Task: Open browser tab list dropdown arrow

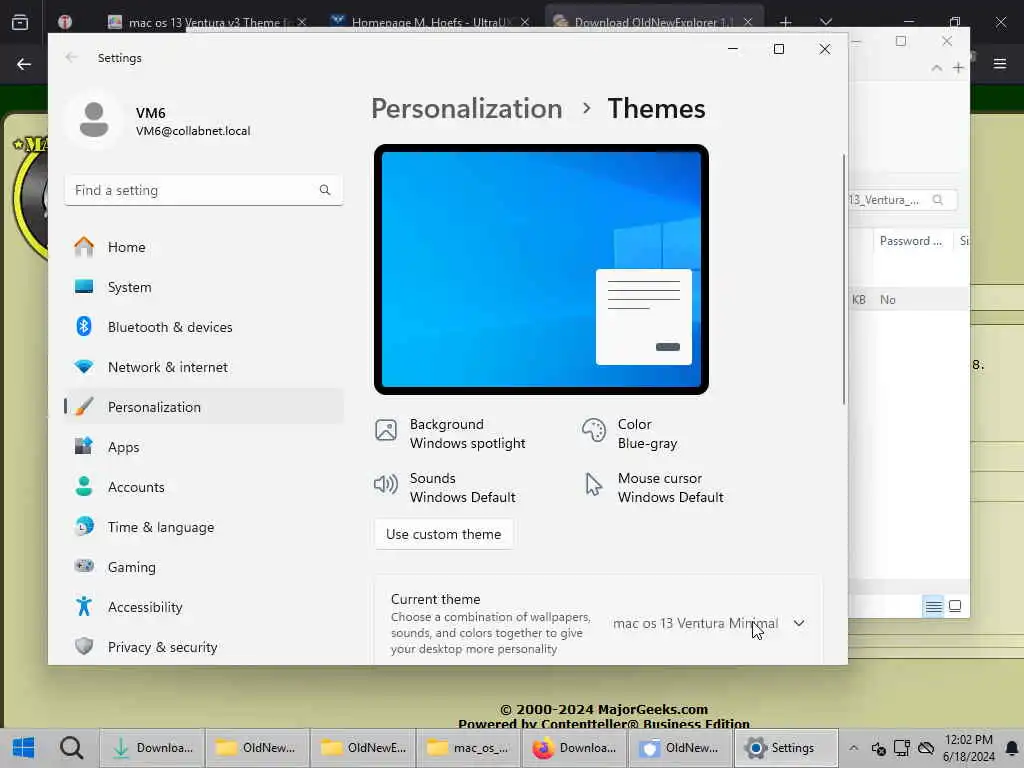Action: (826, 22)
